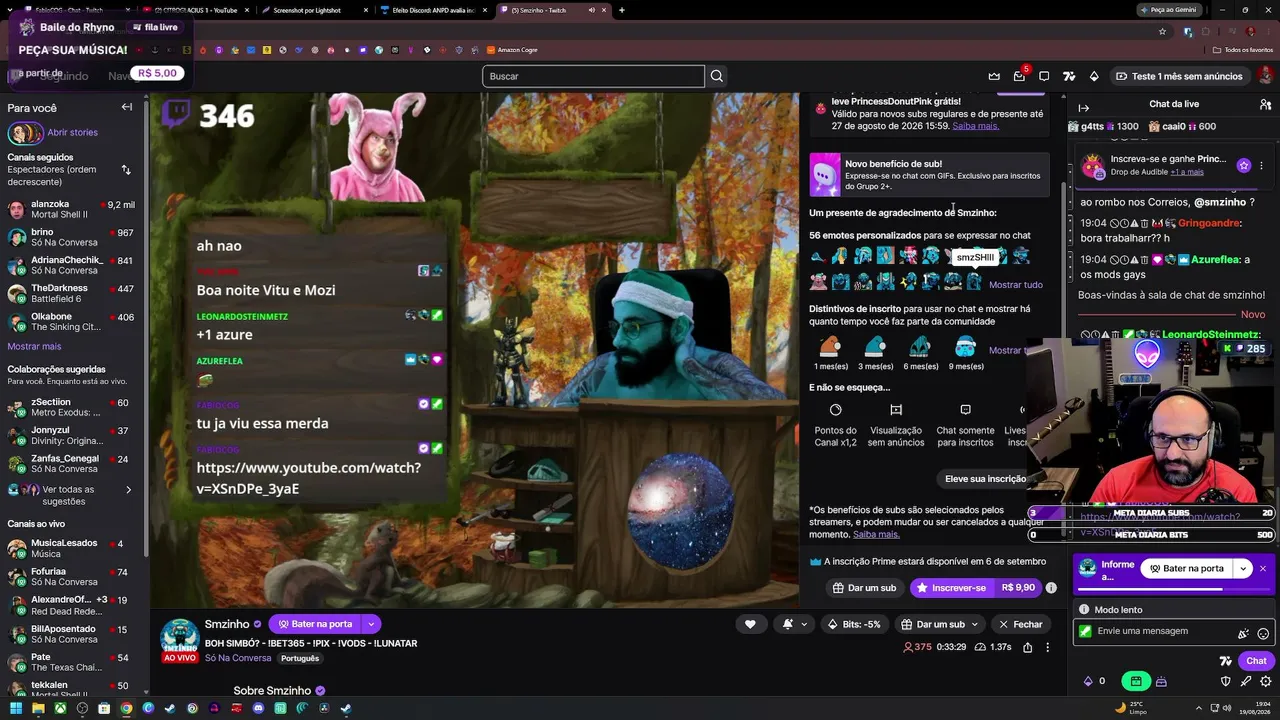This screenshot has width=1280, height=720.
Task: Open user profile avatar menu
Action: pyautogui.click(x=1265, y=76)
